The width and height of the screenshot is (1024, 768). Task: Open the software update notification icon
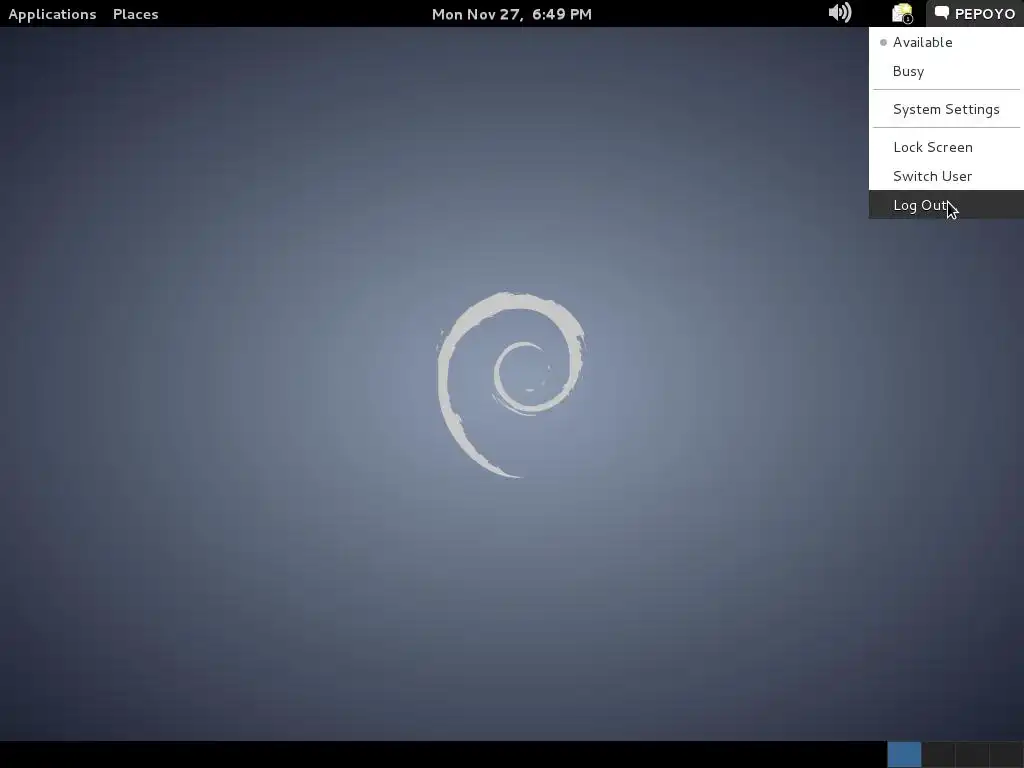pyautogui.click(x=903, y=13)
